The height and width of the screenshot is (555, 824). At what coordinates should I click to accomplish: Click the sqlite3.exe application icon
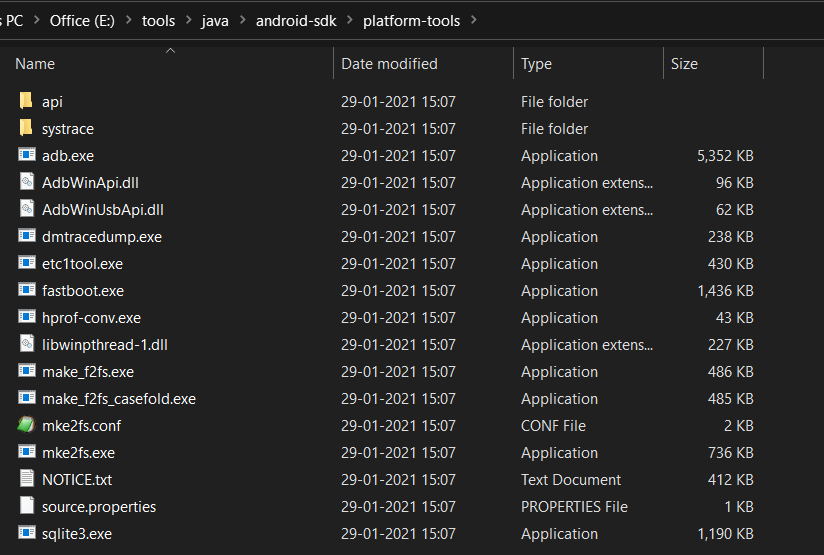tap(27, 532)
